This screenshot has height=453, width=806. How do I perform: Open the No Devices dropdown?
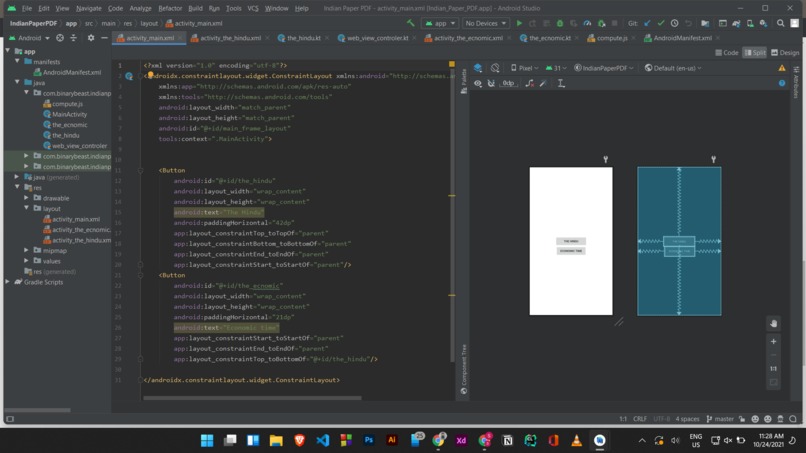tap(485, 23)
